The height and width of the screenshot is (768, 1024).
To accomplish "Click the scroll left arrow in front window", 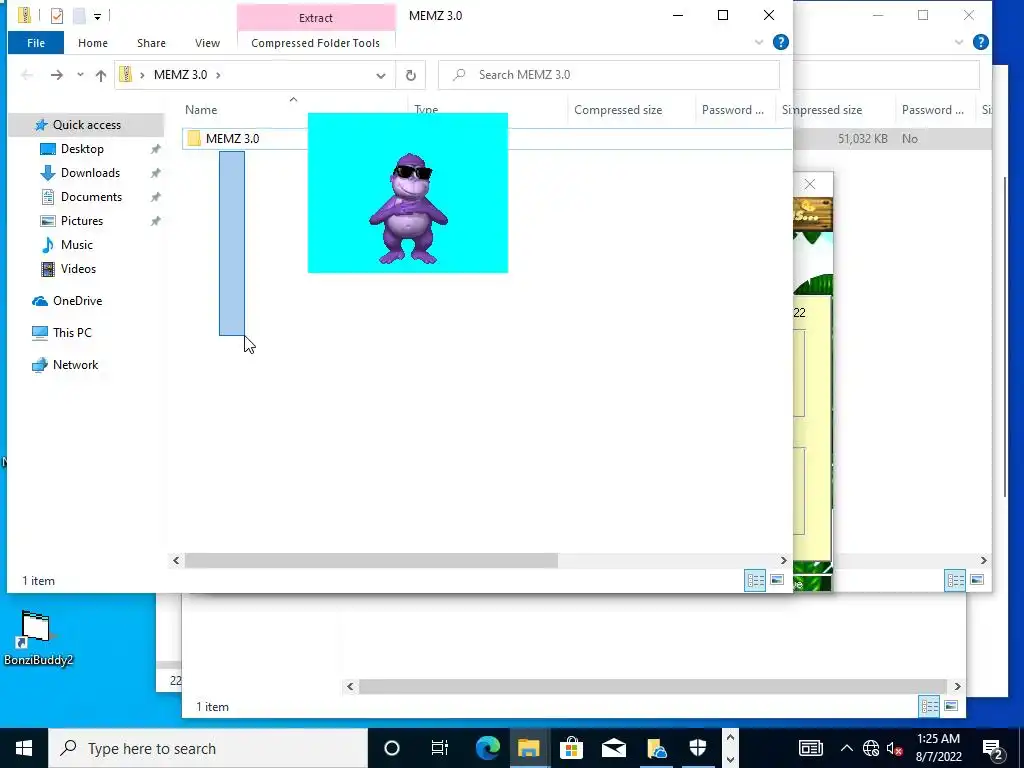I will [x=176, y=560].
